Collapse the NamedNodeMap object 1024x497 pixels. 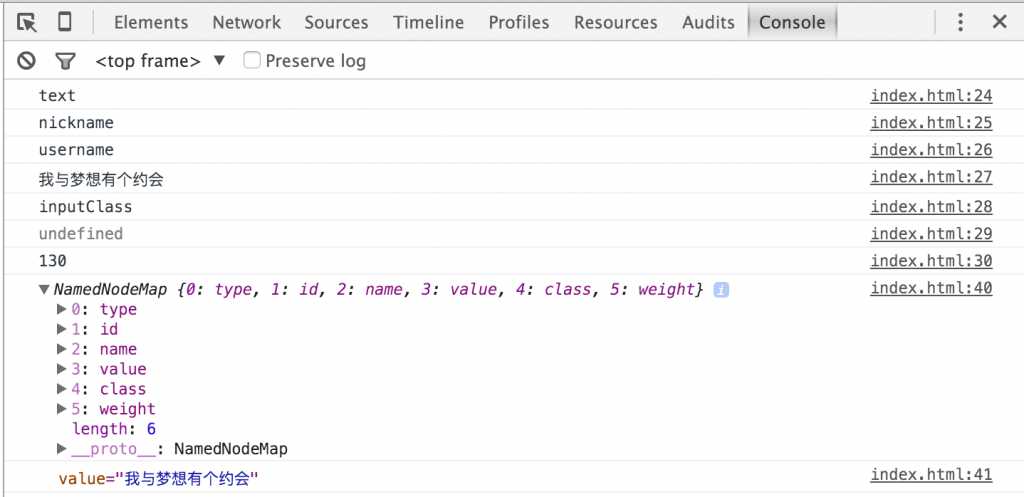point(44,289)
